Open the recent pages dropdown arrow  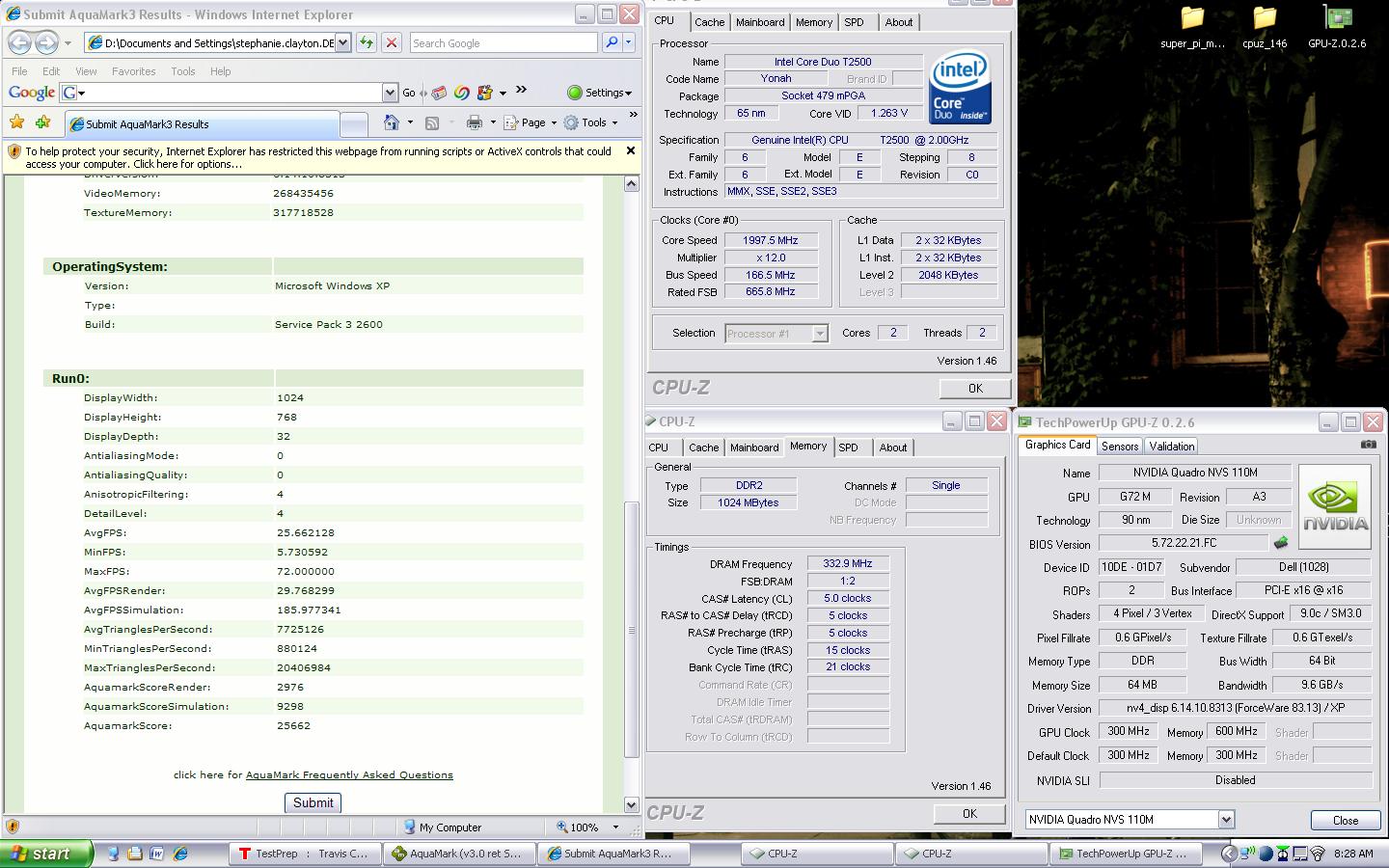coord(68,43)
